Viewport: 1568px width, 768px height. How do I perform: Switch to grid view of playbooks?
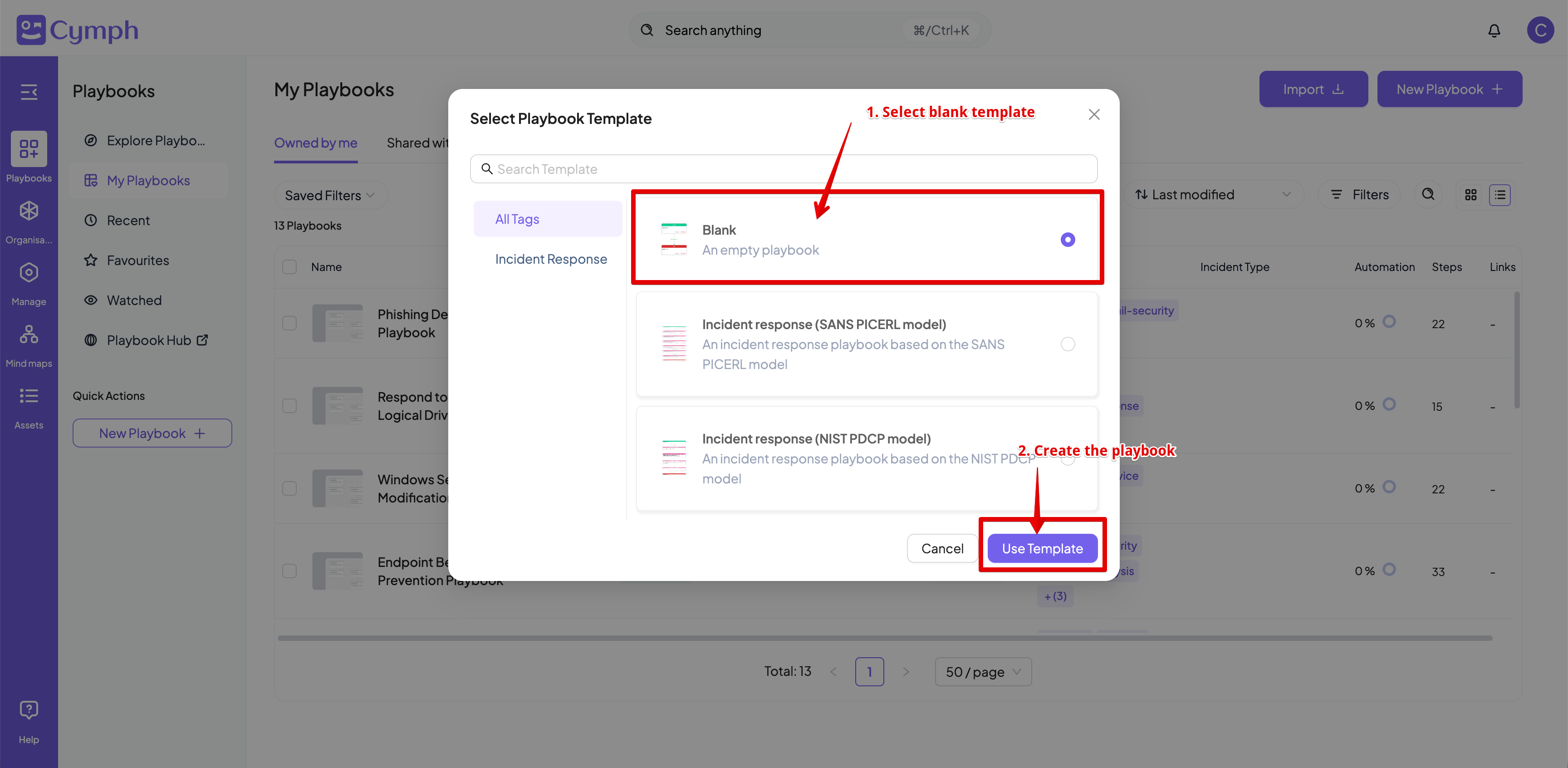coord(1471,194)
